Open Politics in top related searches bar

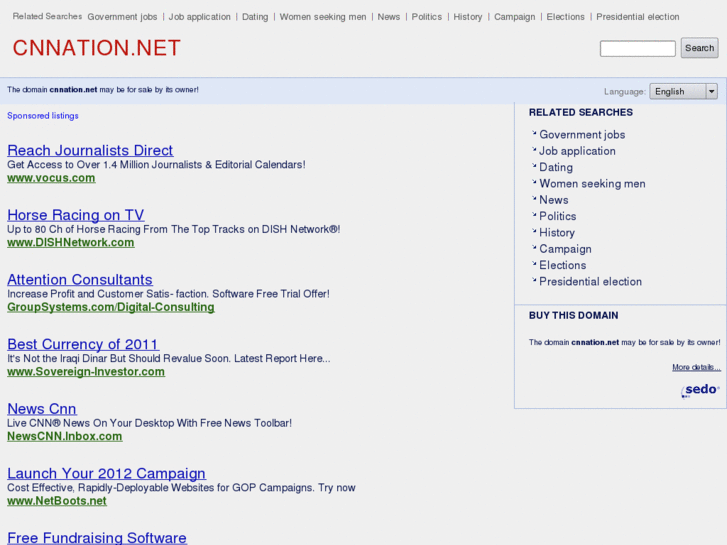coord(427,17)
